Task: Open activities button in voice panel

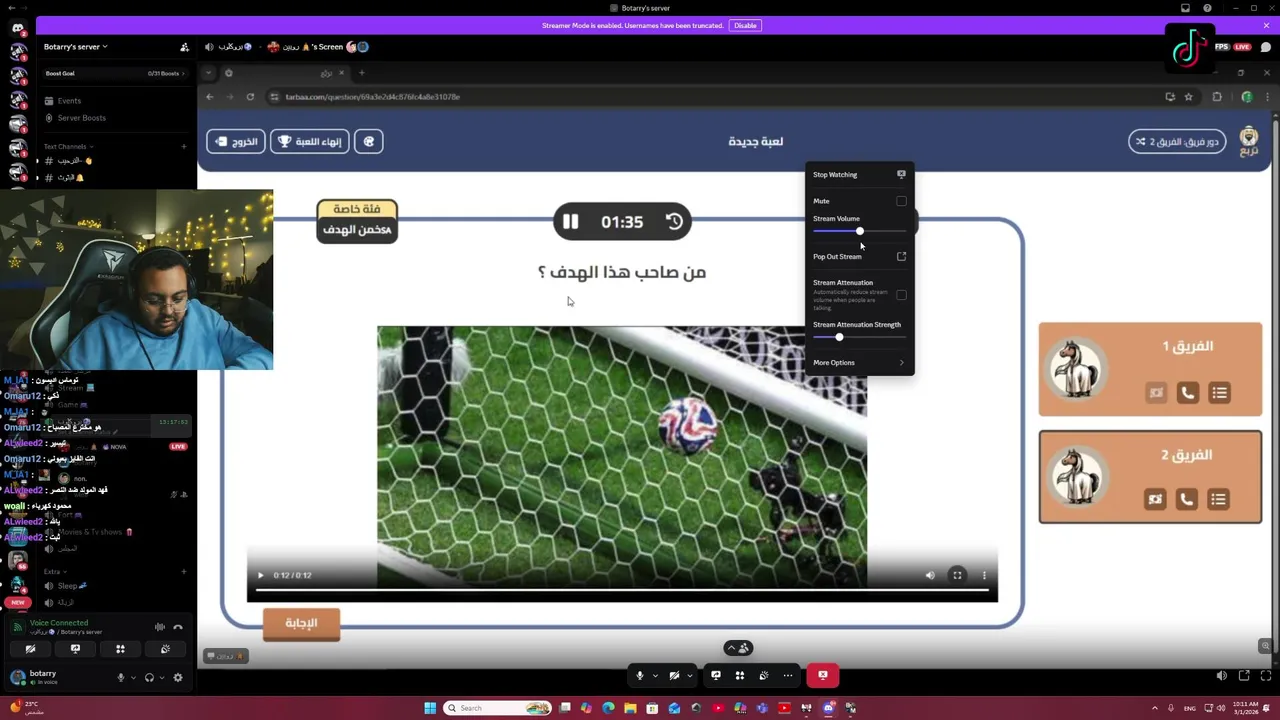Action: click(x=120, y=649)
